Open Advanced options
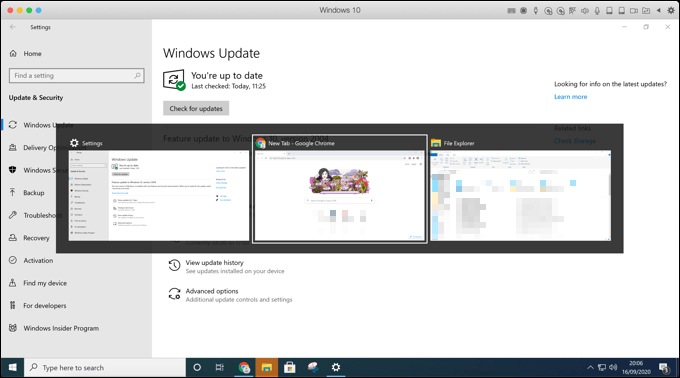 [212, 291]
